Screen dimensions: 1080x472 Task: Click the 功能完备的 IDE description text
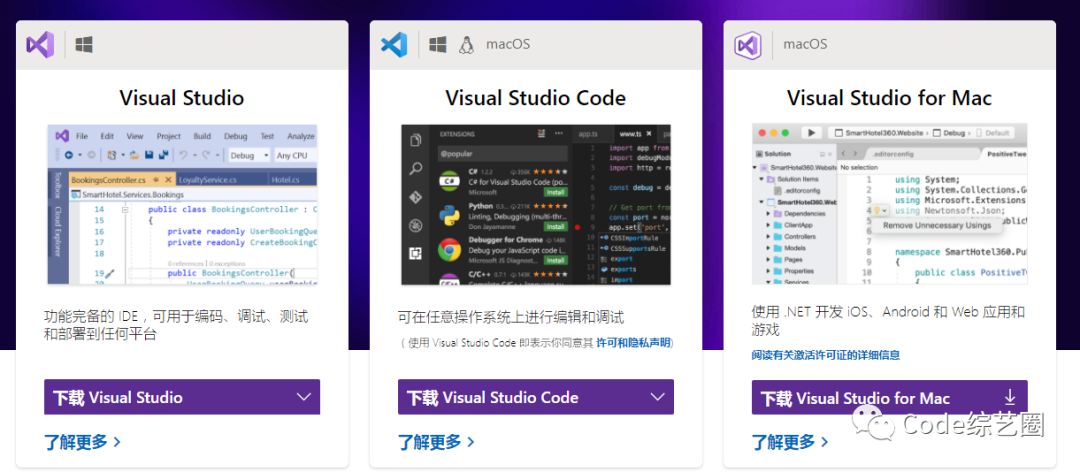coord(176,325)
